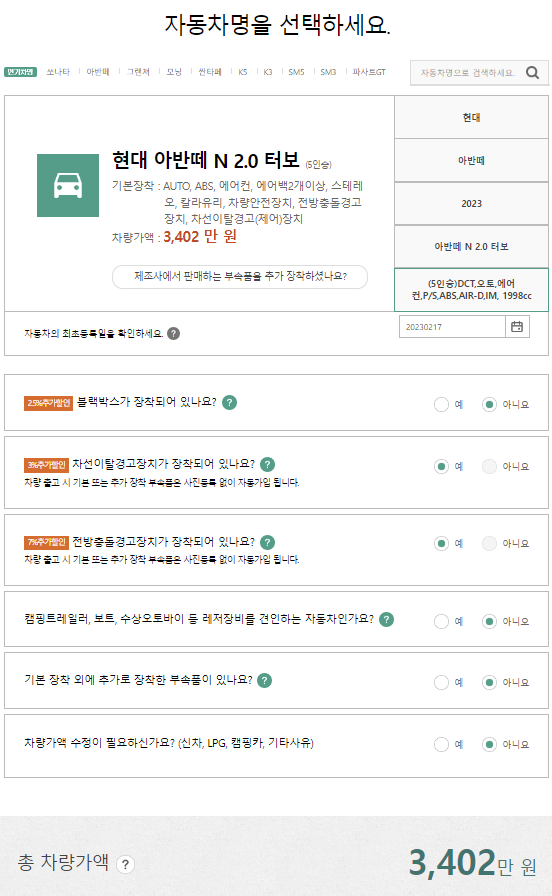
Task: Select 아니요 for 차선이탈경고장치
Action: point(489,466)
